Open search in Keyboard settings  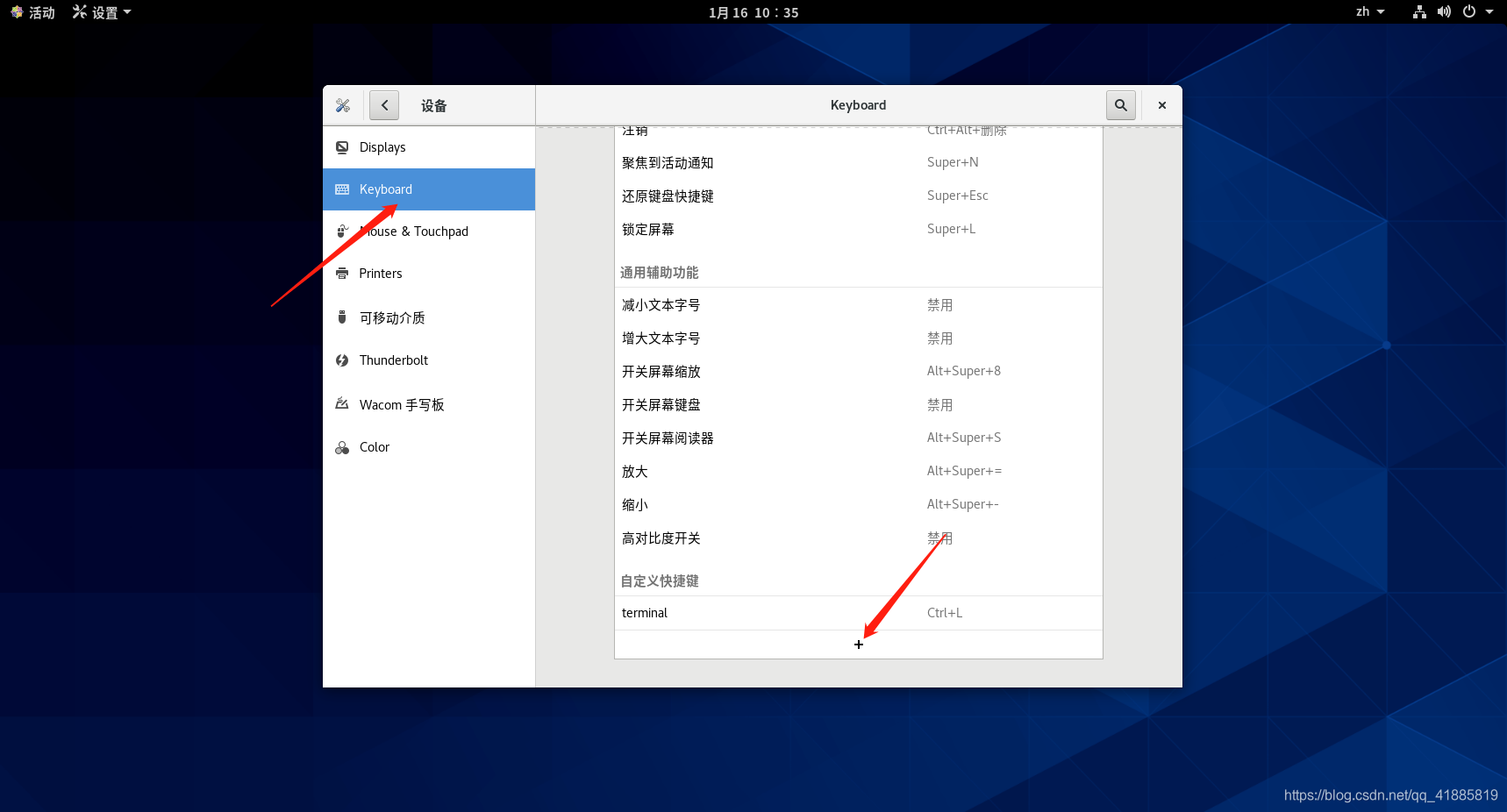tap(1121, 105)
